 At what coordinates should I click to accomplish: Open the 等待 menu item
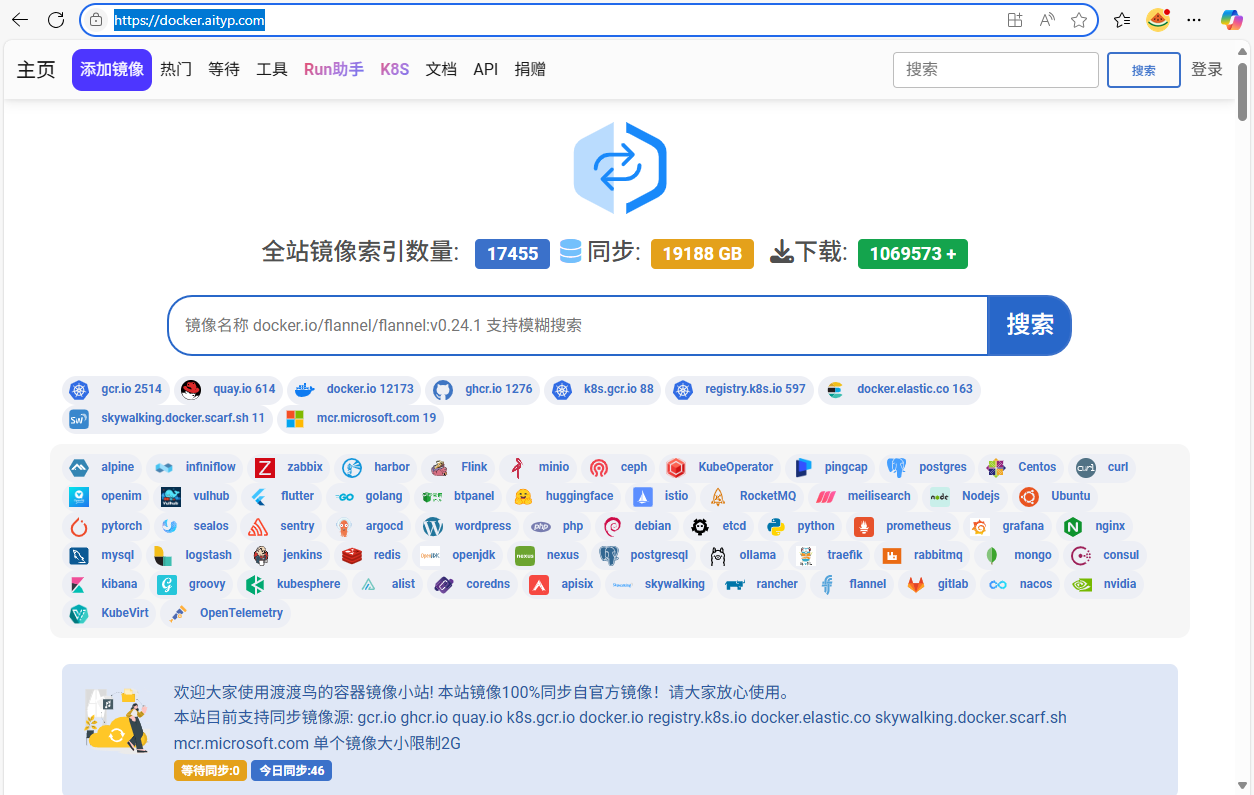tap(224, 69)
